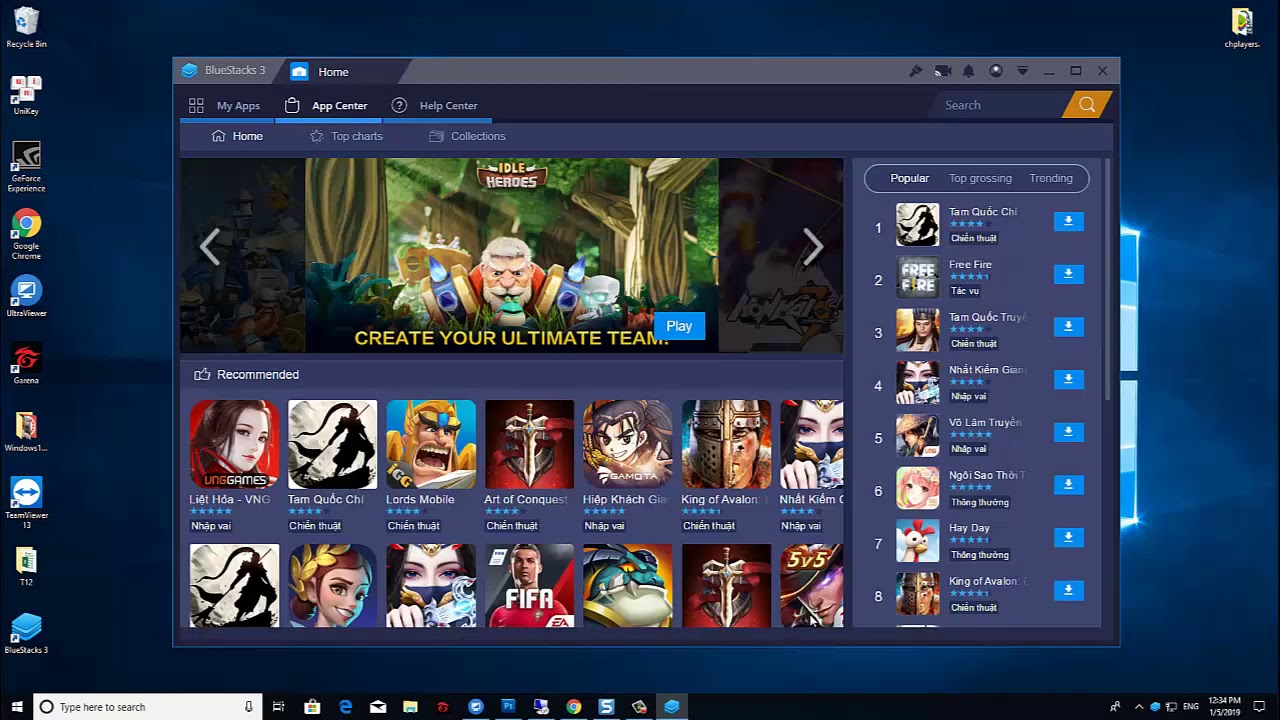
Task: Open BlueStacks 3 desktop shortcut
Action: click(26, 633)
